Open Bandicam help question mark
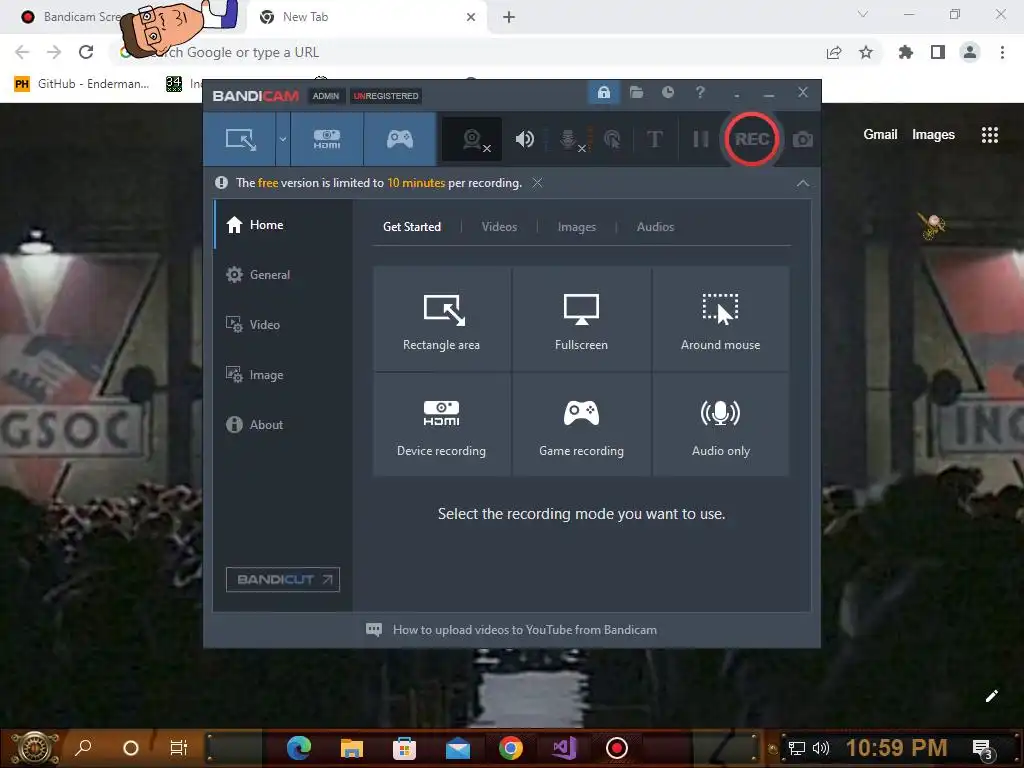The width and height of the screenshot is (1024, 768). click(700, 92)
